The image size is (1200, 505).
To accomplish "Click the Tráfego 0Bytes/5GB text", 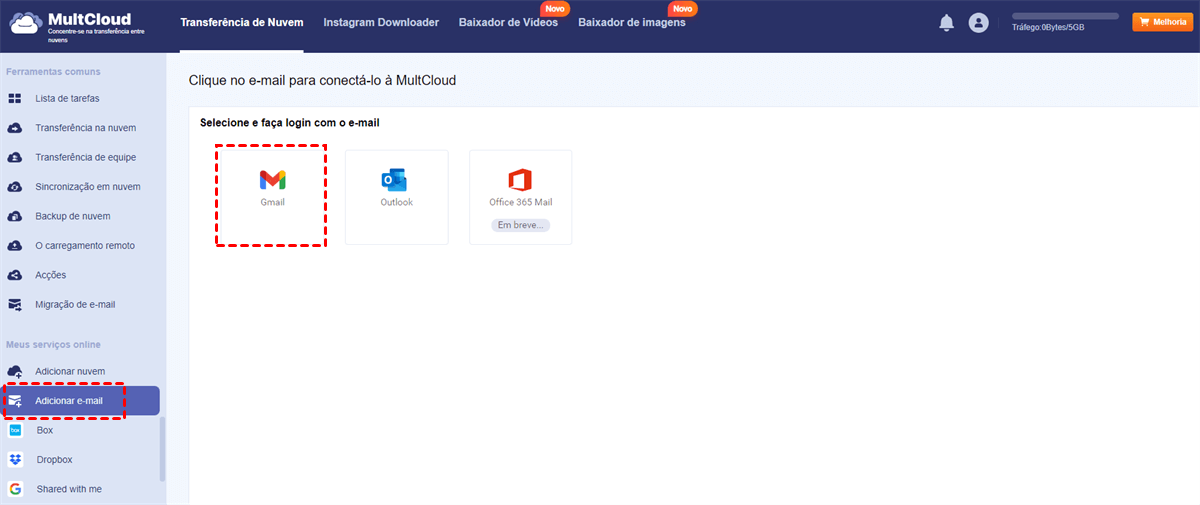I will tap(1048, 28).
